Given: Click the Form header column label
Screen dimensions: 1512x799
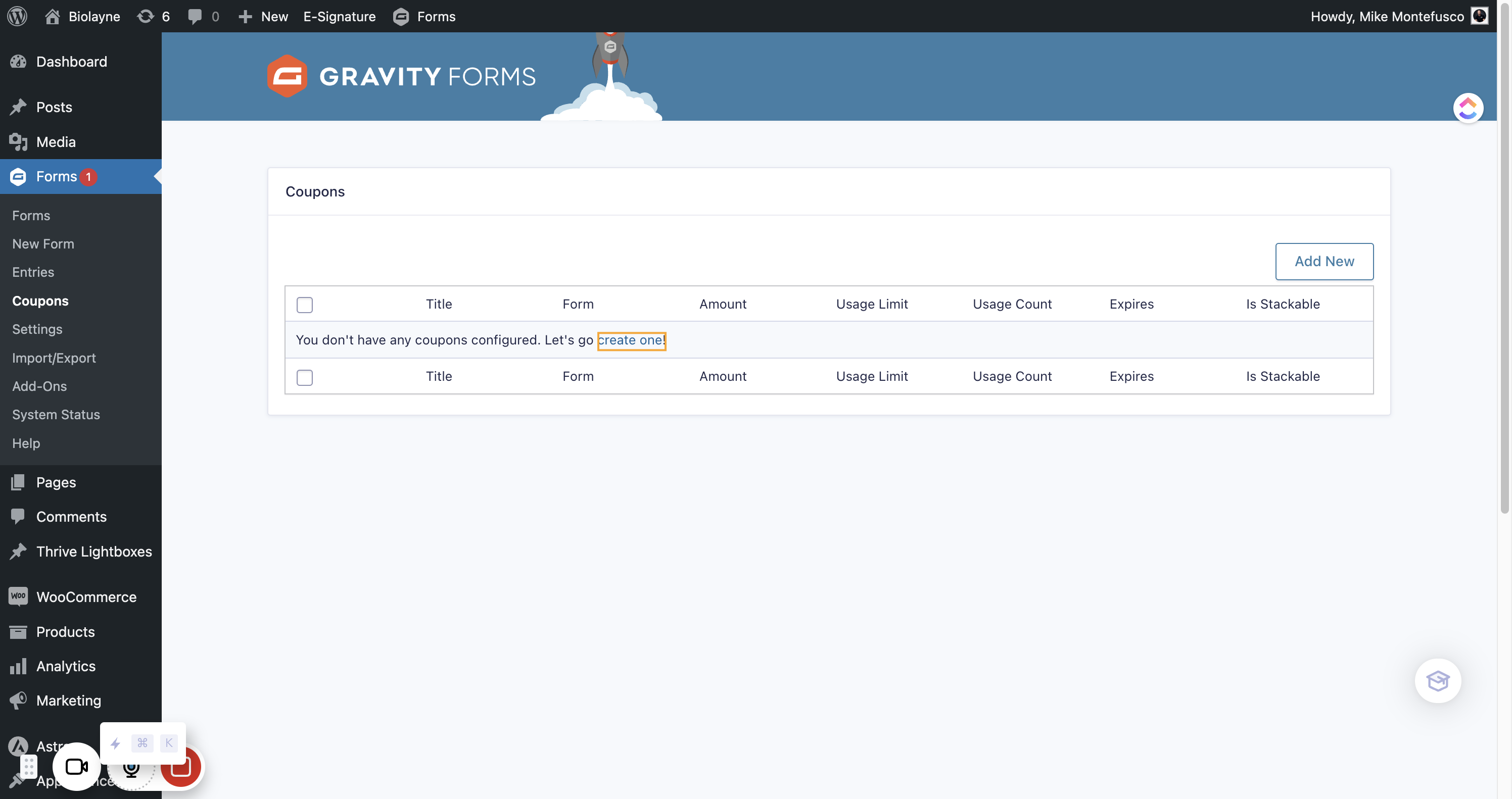Looking at the screenshot, I should [x=578, y=304].
